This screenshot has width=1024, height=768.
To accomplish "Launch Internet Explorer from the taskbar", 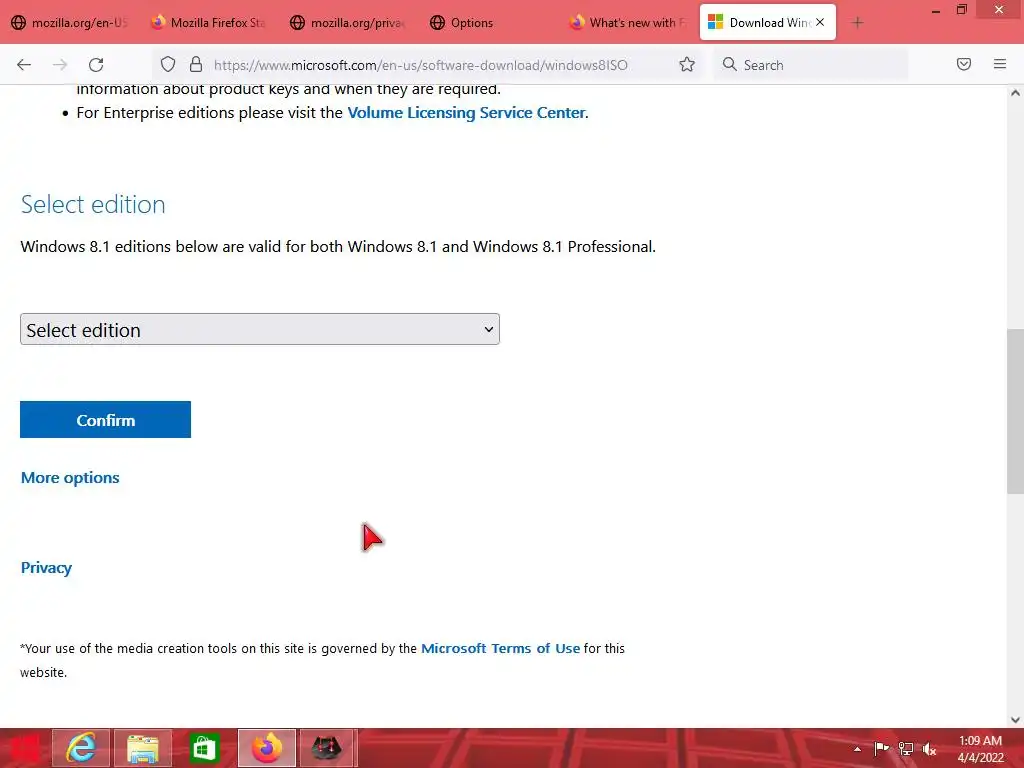I will point(81,748).
